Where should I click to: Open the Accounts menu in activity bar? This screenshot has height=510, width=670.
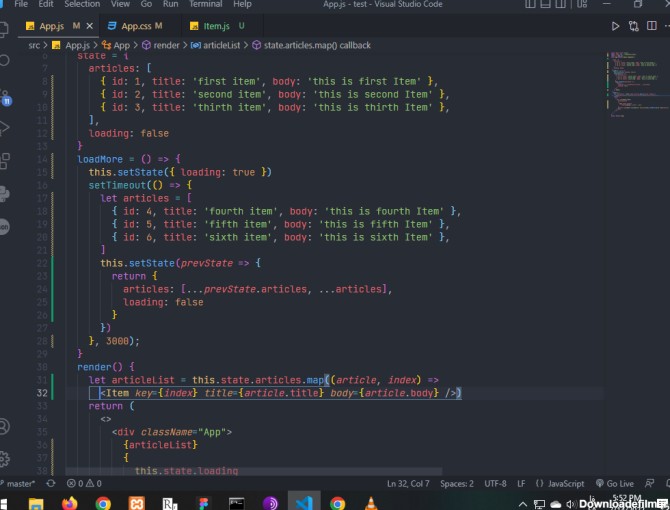tap(4, 426)
